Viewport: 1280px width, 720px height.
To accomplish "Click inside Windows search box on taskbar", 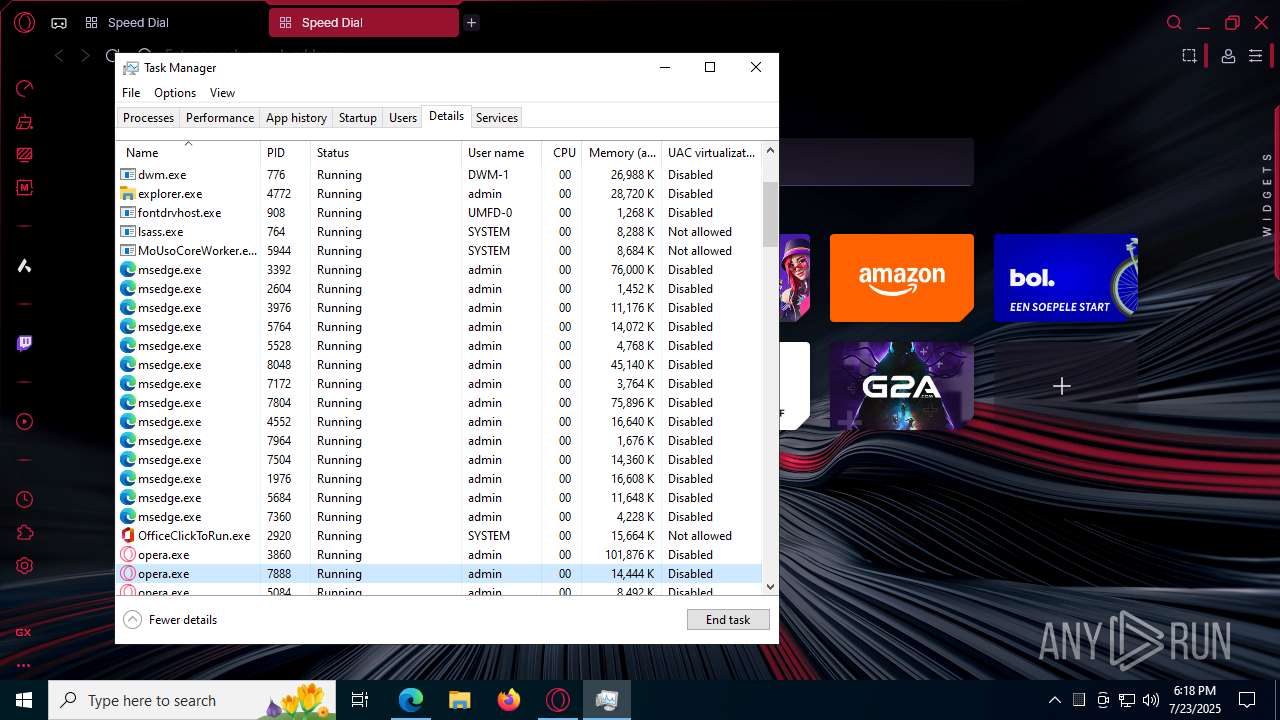I will tap(193, 700).
